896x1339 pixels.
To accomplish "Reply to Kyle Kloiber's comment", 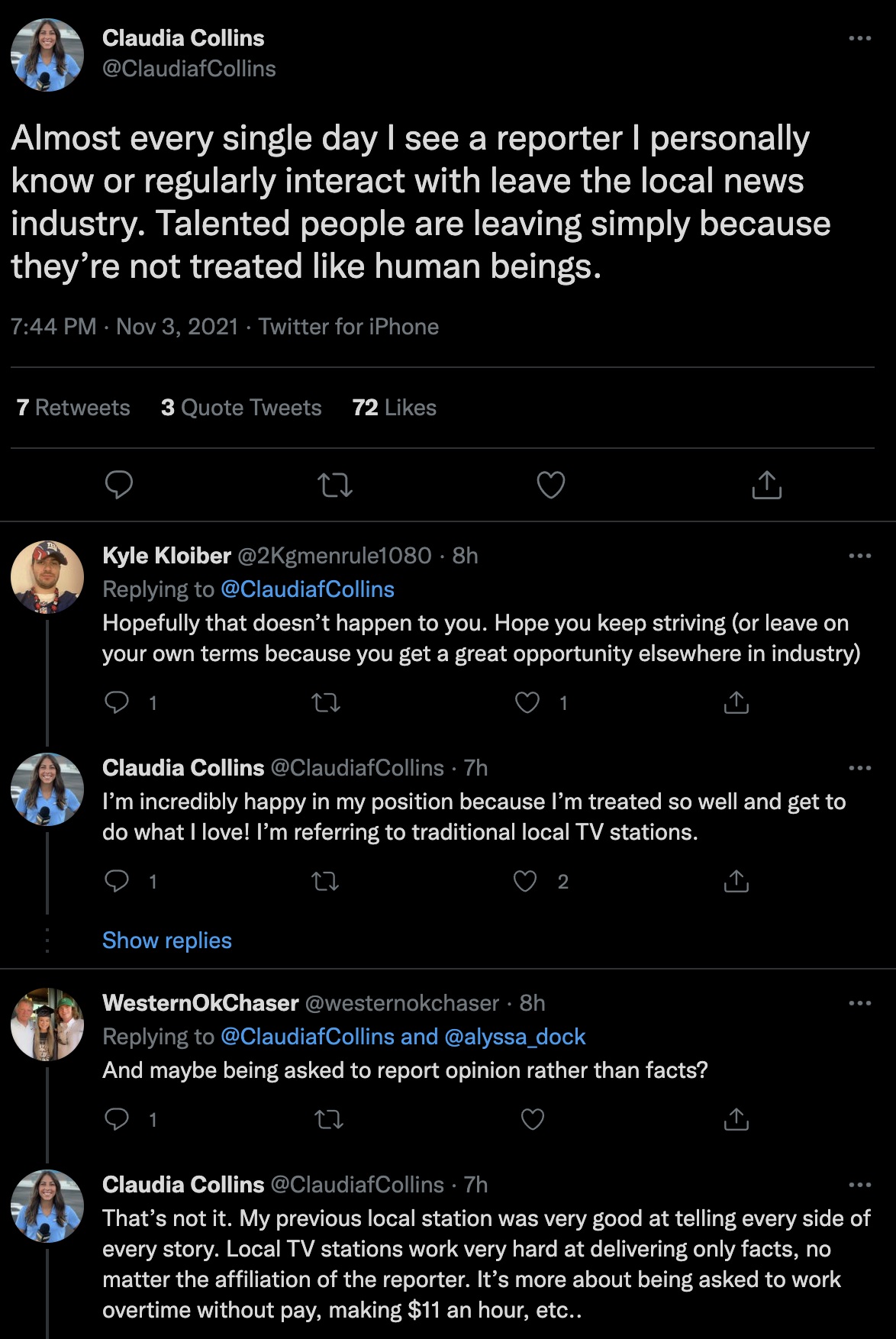I will click(x=117, y=702).
